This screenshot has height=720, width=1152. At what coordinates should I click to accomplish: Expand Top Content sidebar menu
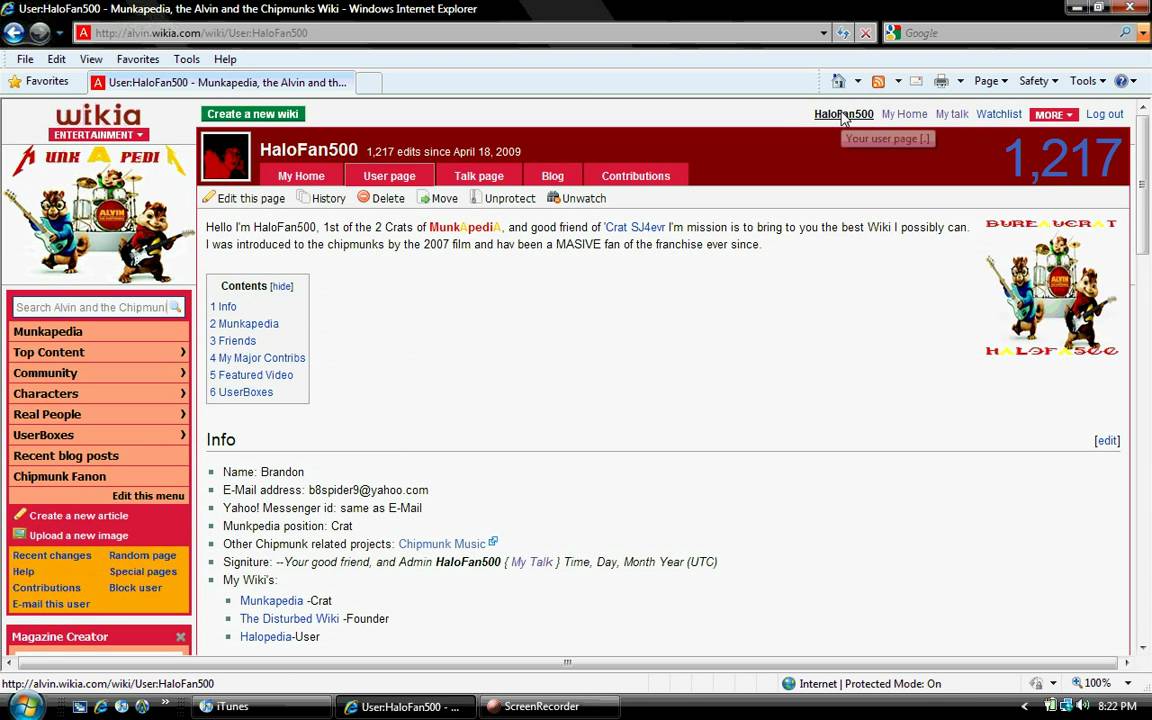click(x=98, y=352)
